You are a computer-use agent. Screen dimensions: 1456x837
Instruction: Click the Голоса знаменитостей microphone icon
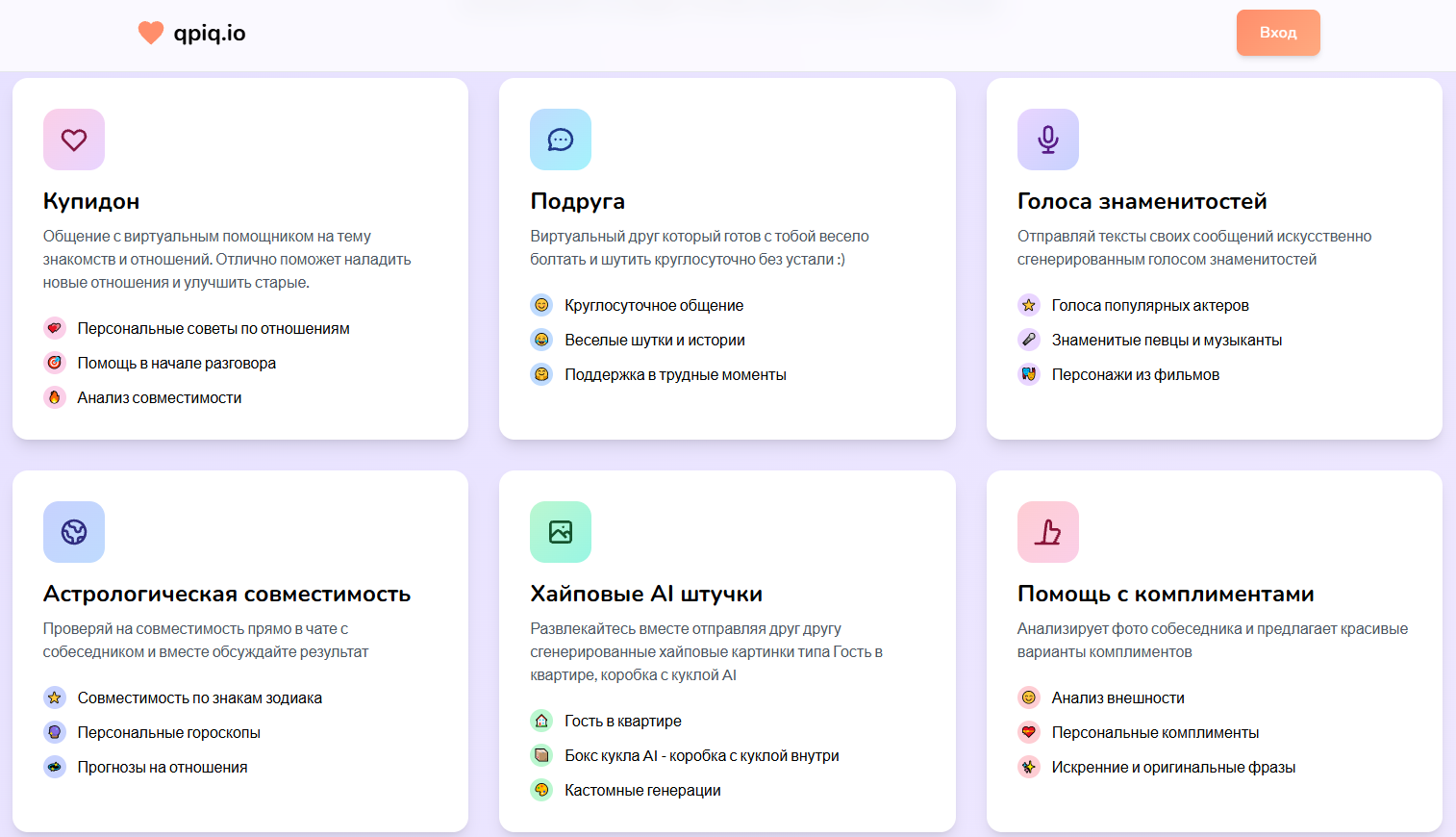pyautogui.click(x=1048, y=139)
